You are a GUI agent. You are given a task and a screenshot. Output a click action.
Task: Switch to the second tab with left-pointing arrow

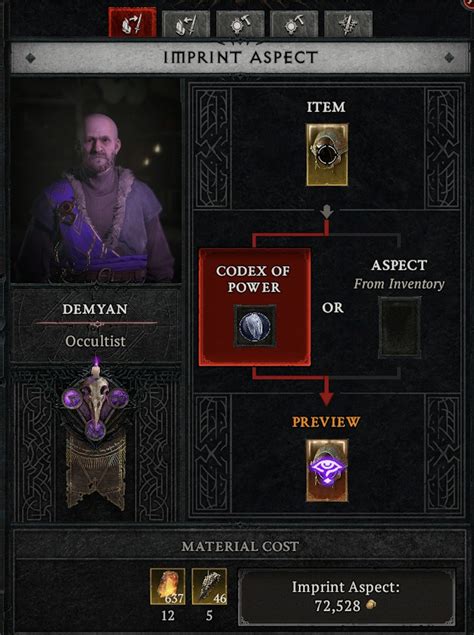(186, 24)
